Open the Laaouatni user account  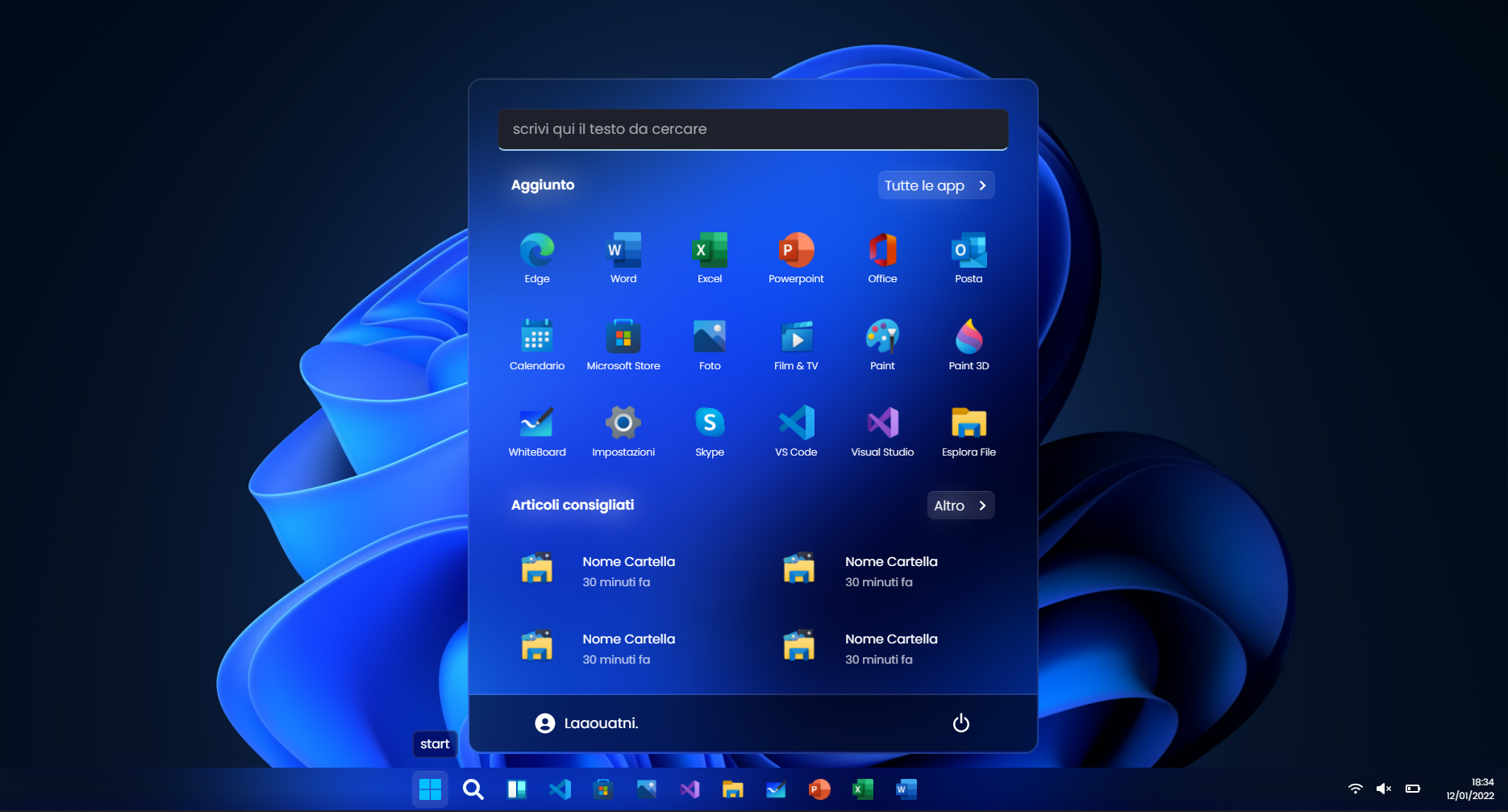pos(586,723)
